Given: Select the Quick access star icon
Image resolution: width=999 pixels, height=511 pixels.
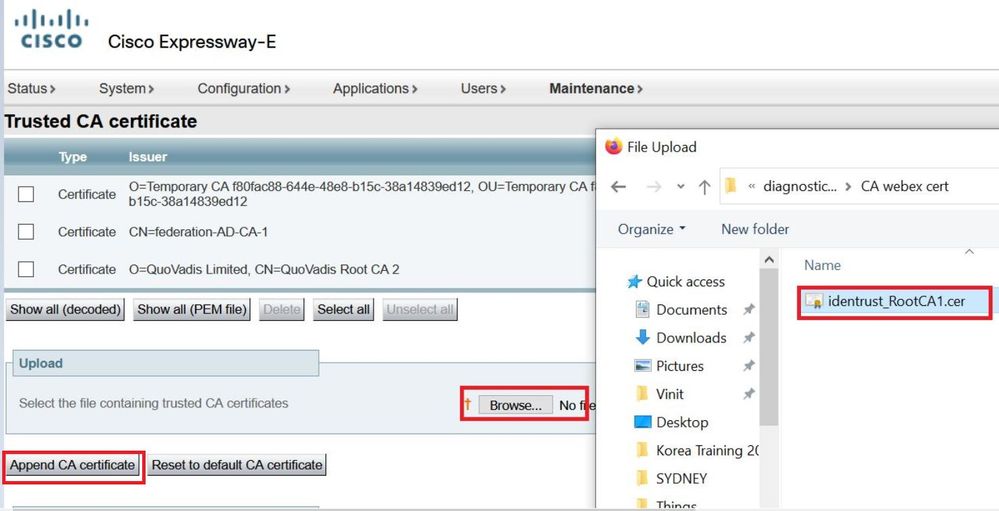Looking at the screenshot, I should pyautogui.click(x=634, y=281).
